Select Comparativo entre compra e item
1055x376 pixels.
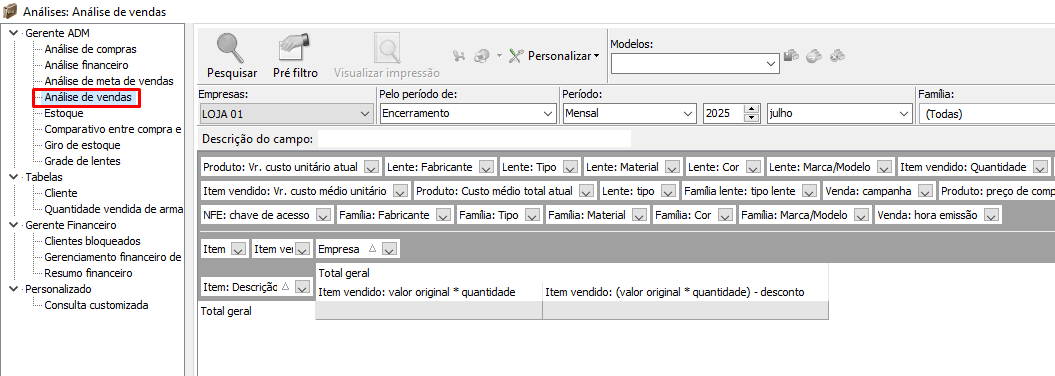point(112,129)
